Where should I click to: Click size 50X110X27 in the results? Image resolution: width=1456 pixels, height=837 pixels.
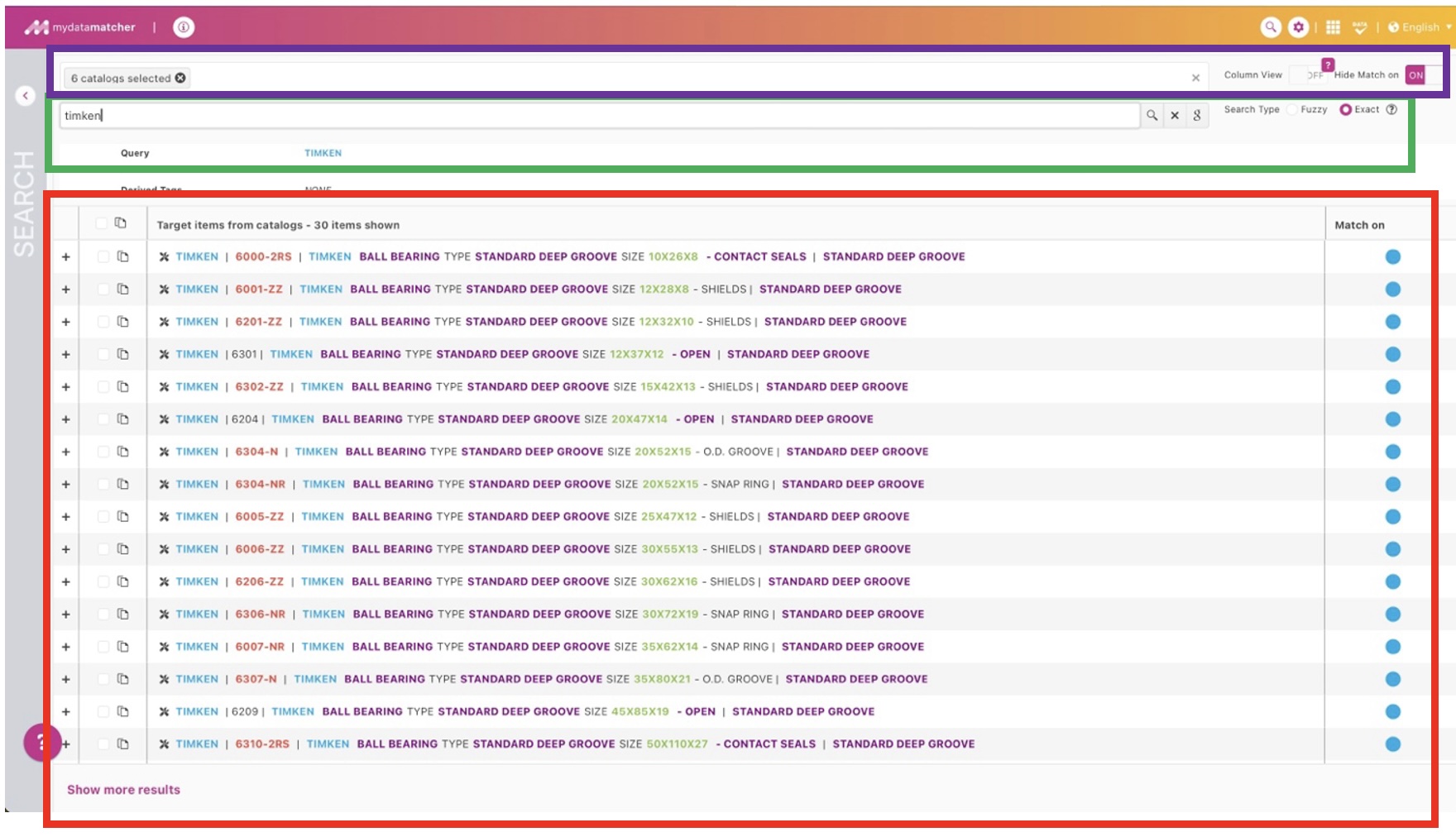click(x=677, y=744)
